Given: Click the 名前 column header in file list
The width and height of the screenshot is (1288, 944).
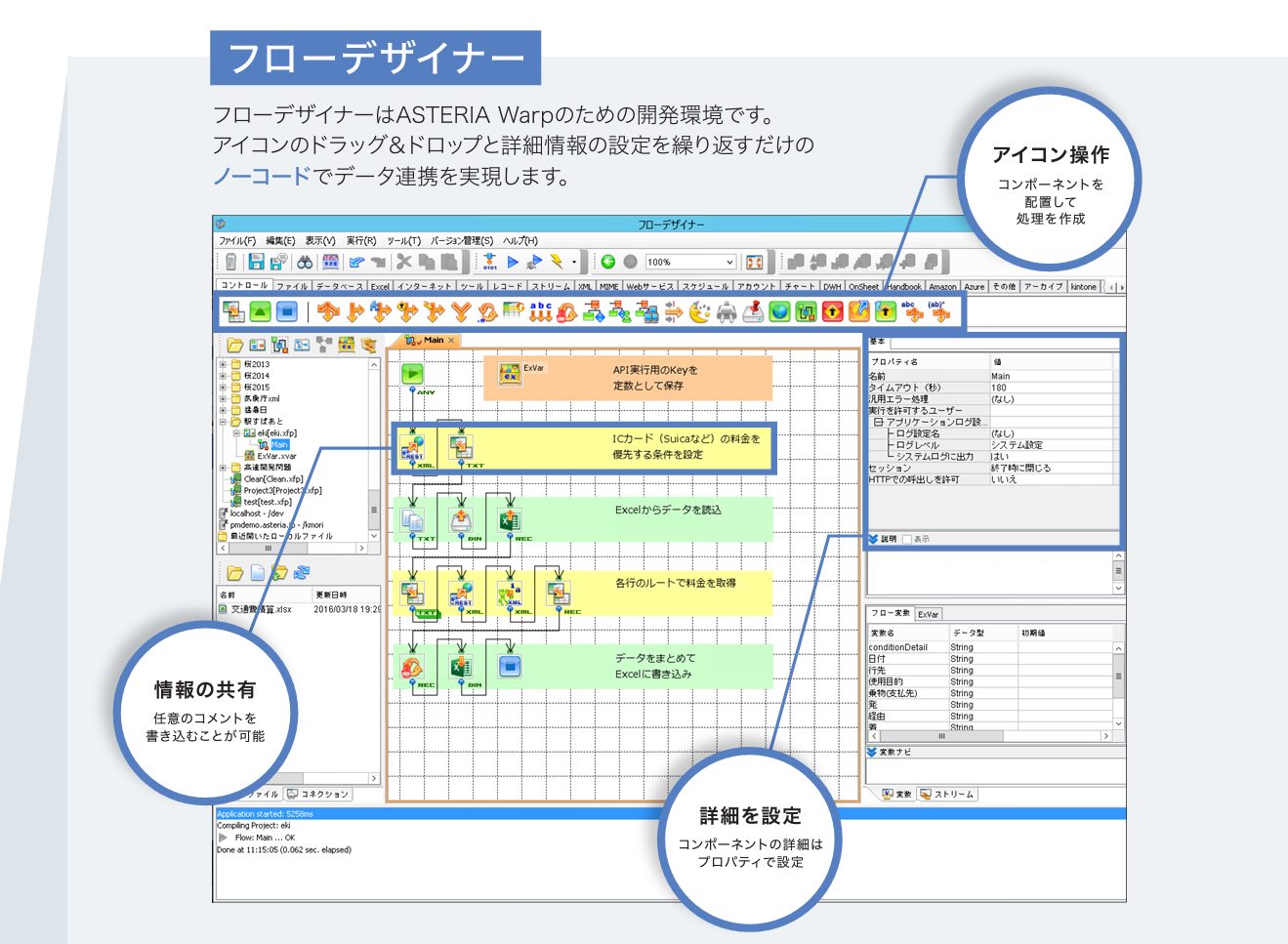Looking at the screenshot, I should (264, 595).
